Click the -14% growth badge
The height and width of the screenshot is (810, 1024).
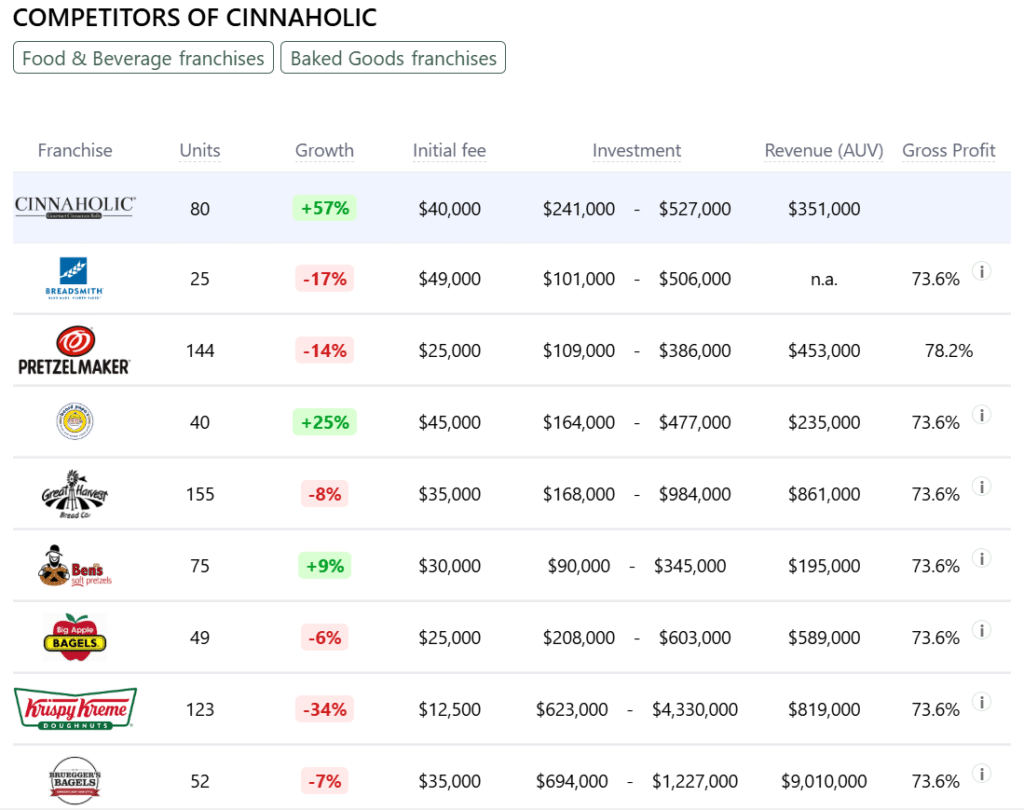pos(325,351)
